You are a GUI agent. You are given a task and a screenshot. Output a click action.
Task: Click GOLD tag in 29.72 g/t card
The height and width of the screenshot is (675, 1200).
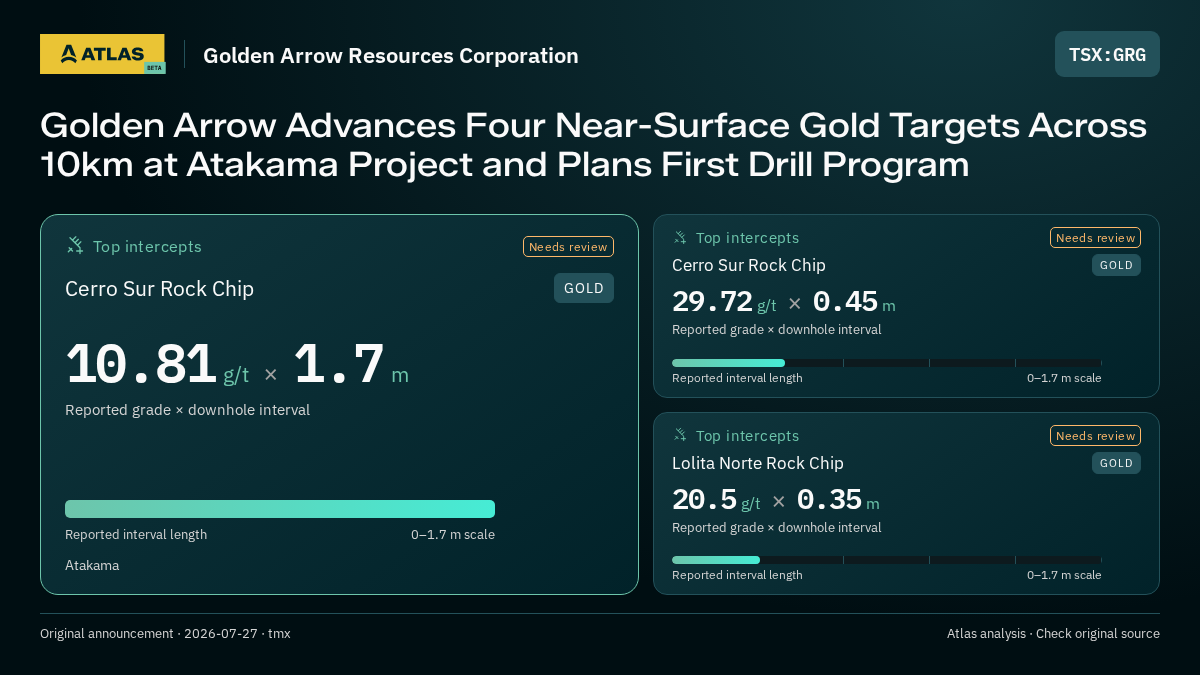[1116, 265]
